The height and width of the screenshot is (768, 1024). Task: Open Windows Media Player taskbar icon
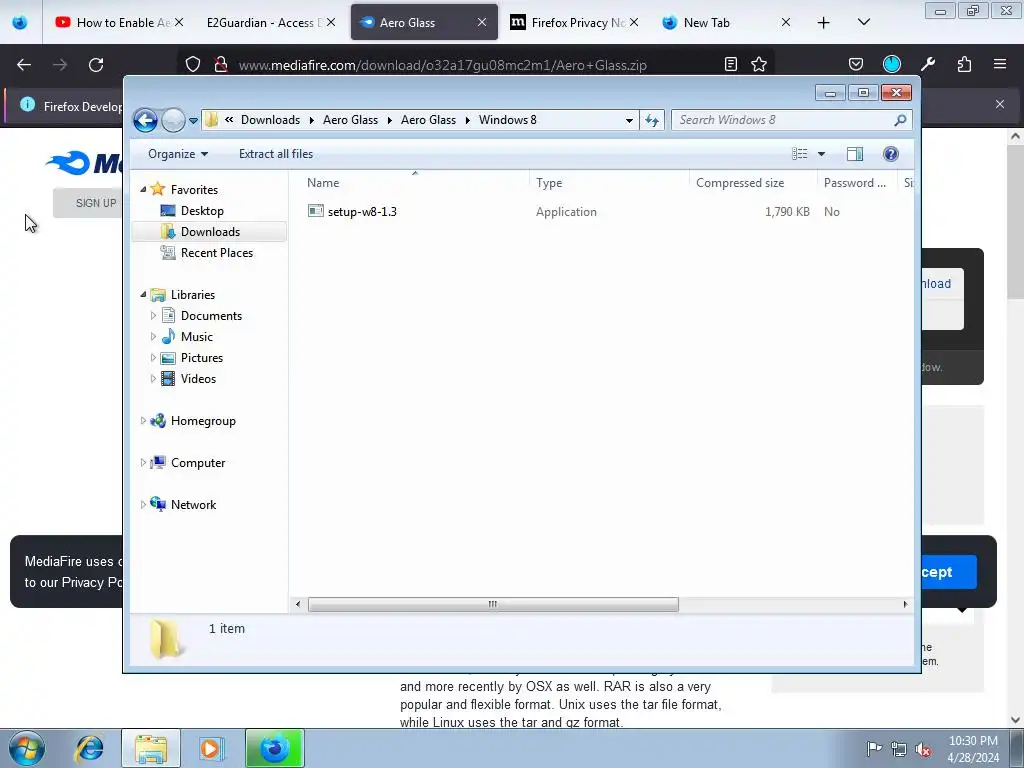click(x=211, y=748)
